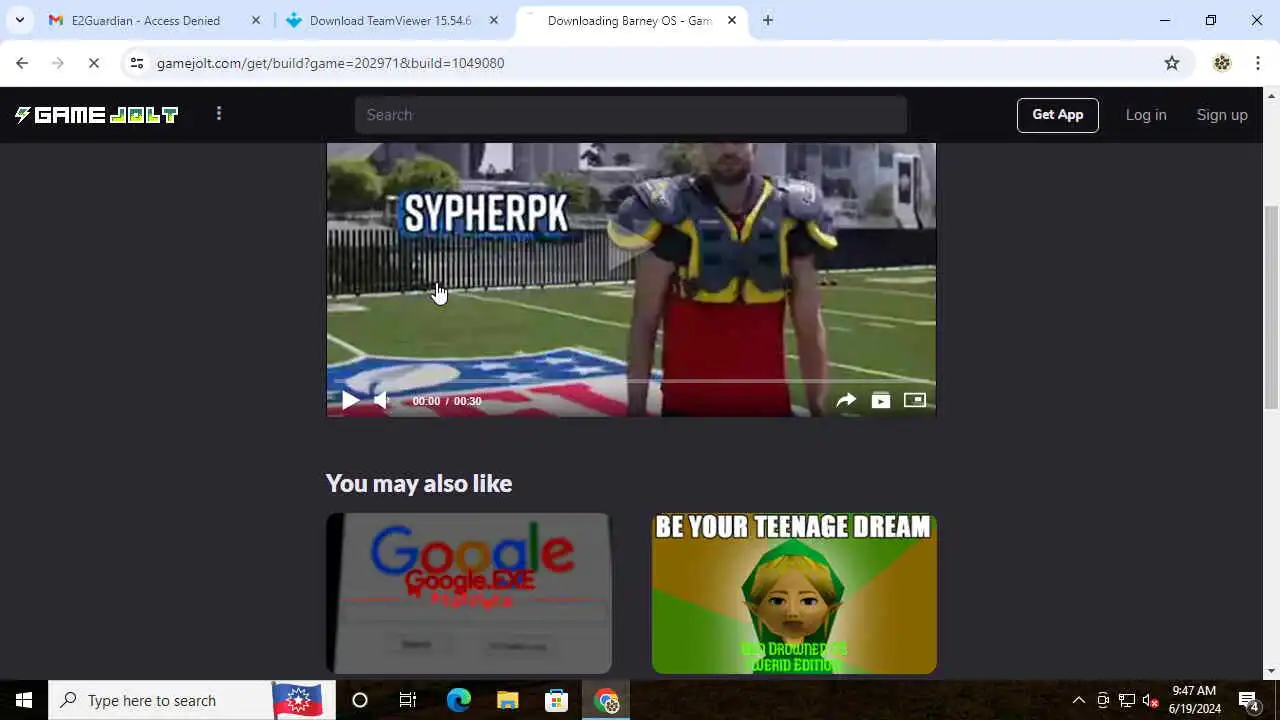This screenshot has height=720, width=1280.
Task: View site information icon in address bar
Action: (137, 63)
